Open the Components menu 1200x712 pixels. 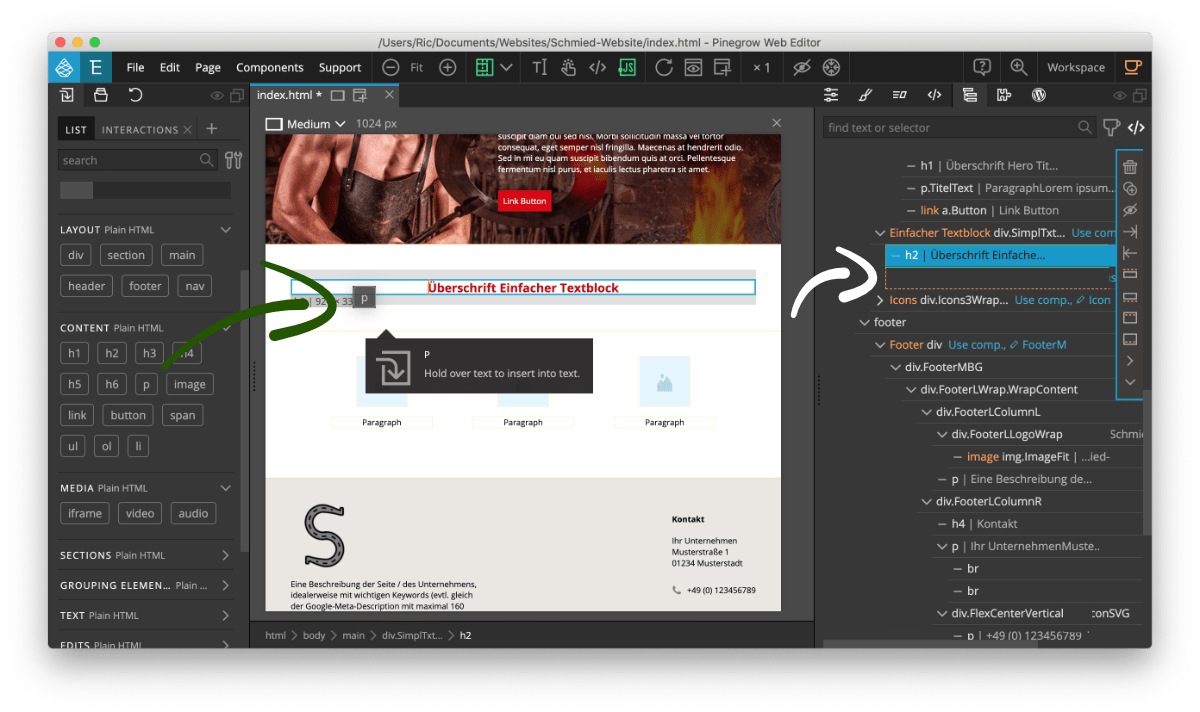pos(270,67)
